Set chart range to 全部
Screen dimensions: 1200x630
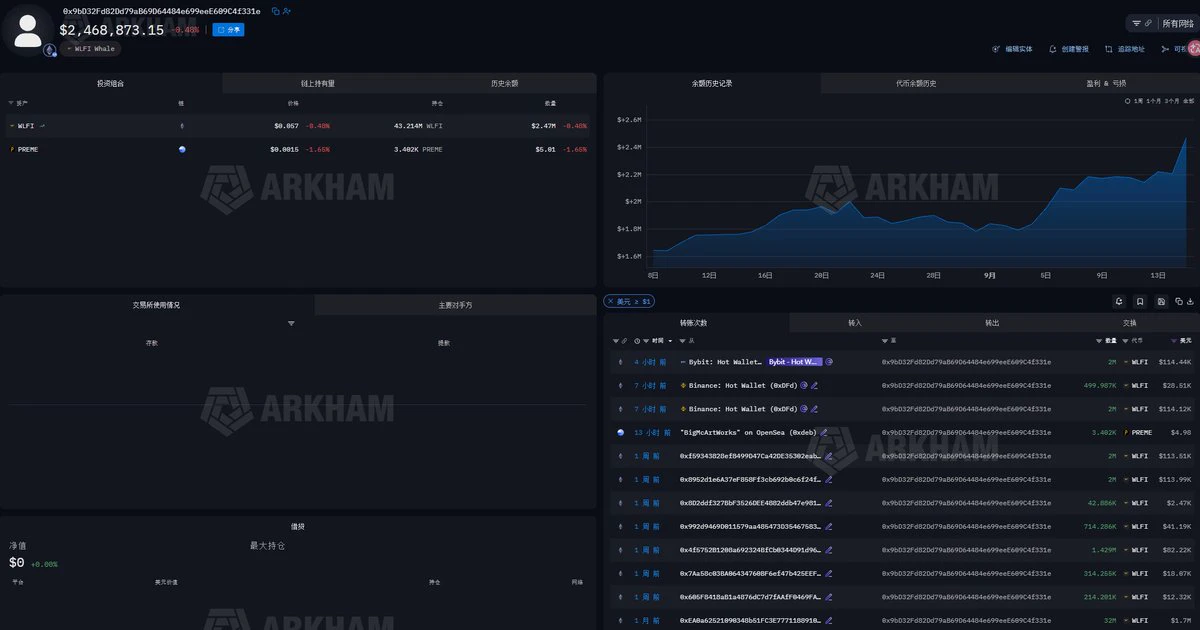1188,101
